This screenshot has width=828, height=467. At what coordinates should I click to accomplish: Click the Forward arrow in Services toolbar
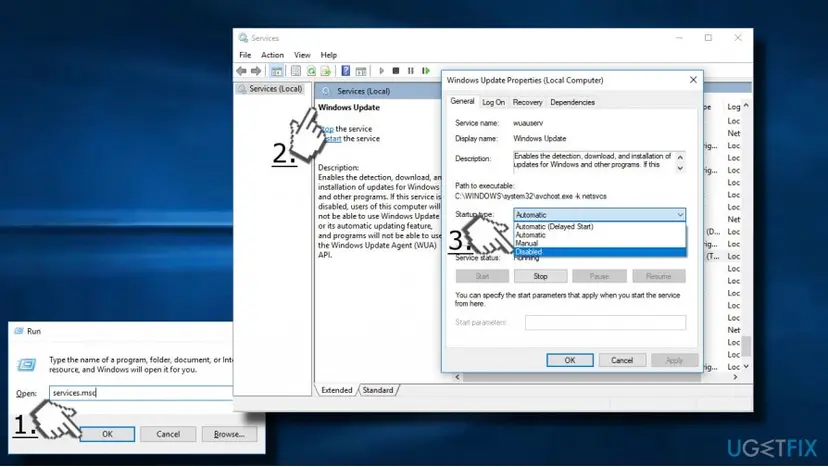[256, 71]
